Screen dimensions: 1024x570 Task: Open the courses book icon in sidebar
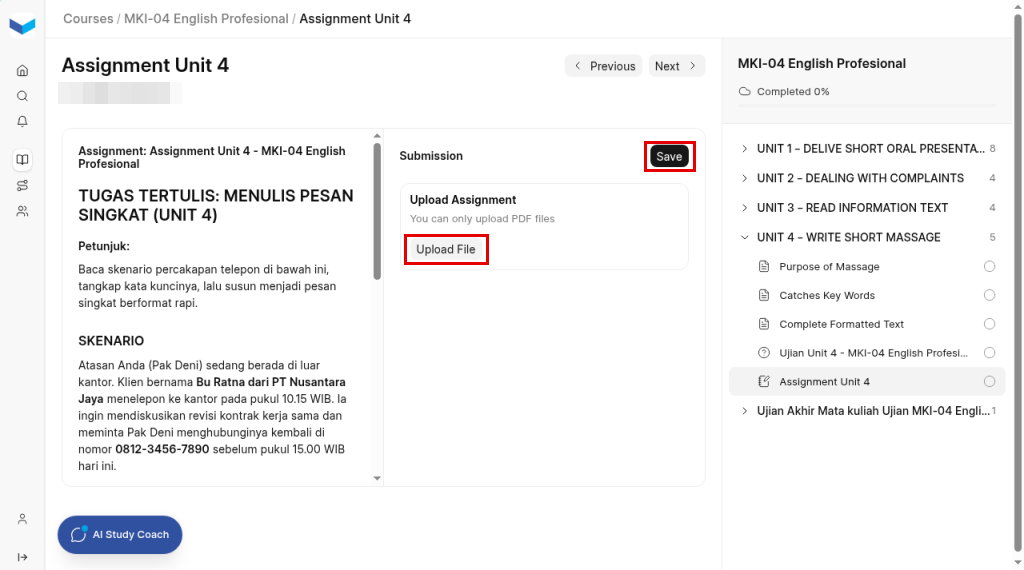[x=22, y=160]
